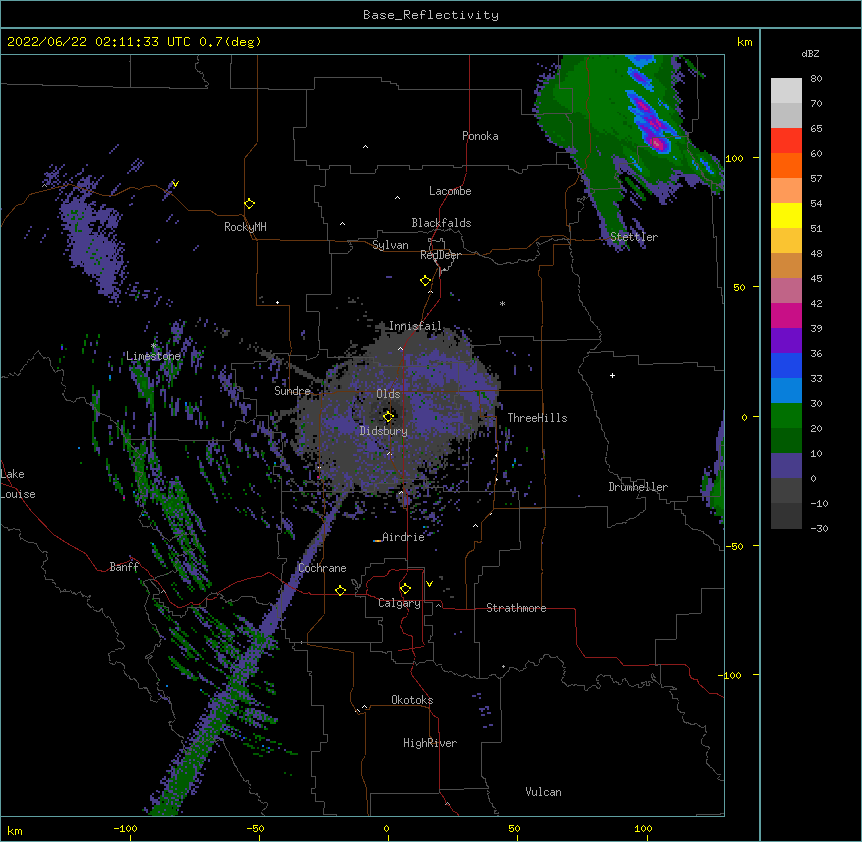Select the Lacombe city label
This screenshot has width=862, height=842.
click(450, 191)
